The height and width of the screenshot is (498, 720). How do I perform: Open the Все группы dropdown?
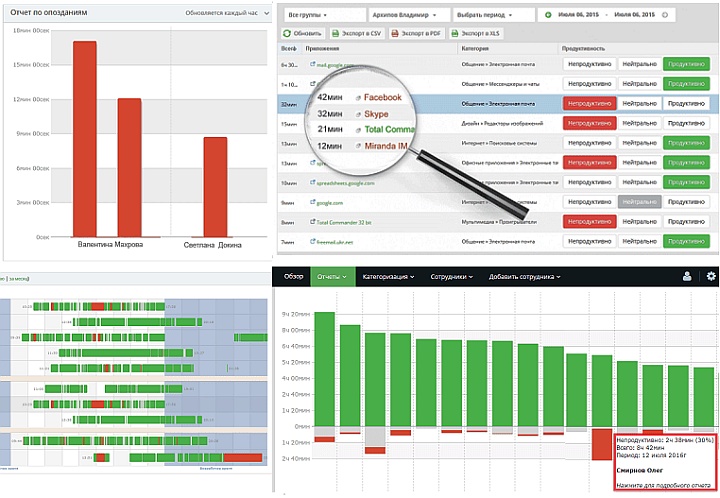coord(325,15)
